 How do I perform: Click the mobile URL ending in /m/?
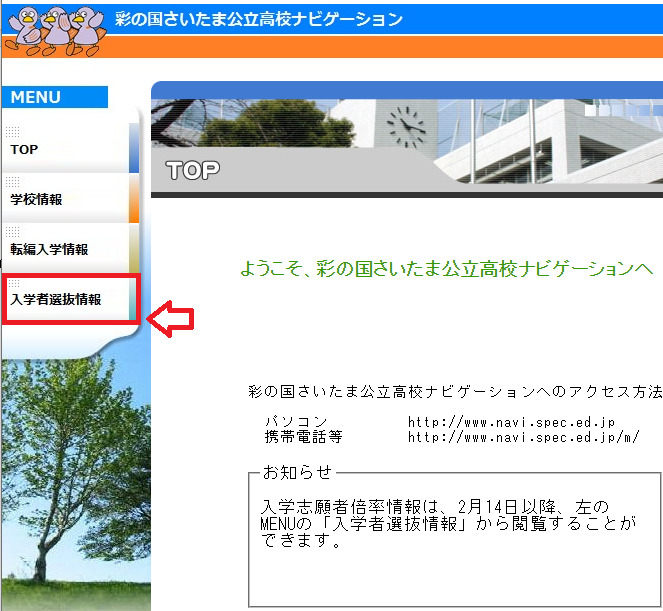[523, 436]
